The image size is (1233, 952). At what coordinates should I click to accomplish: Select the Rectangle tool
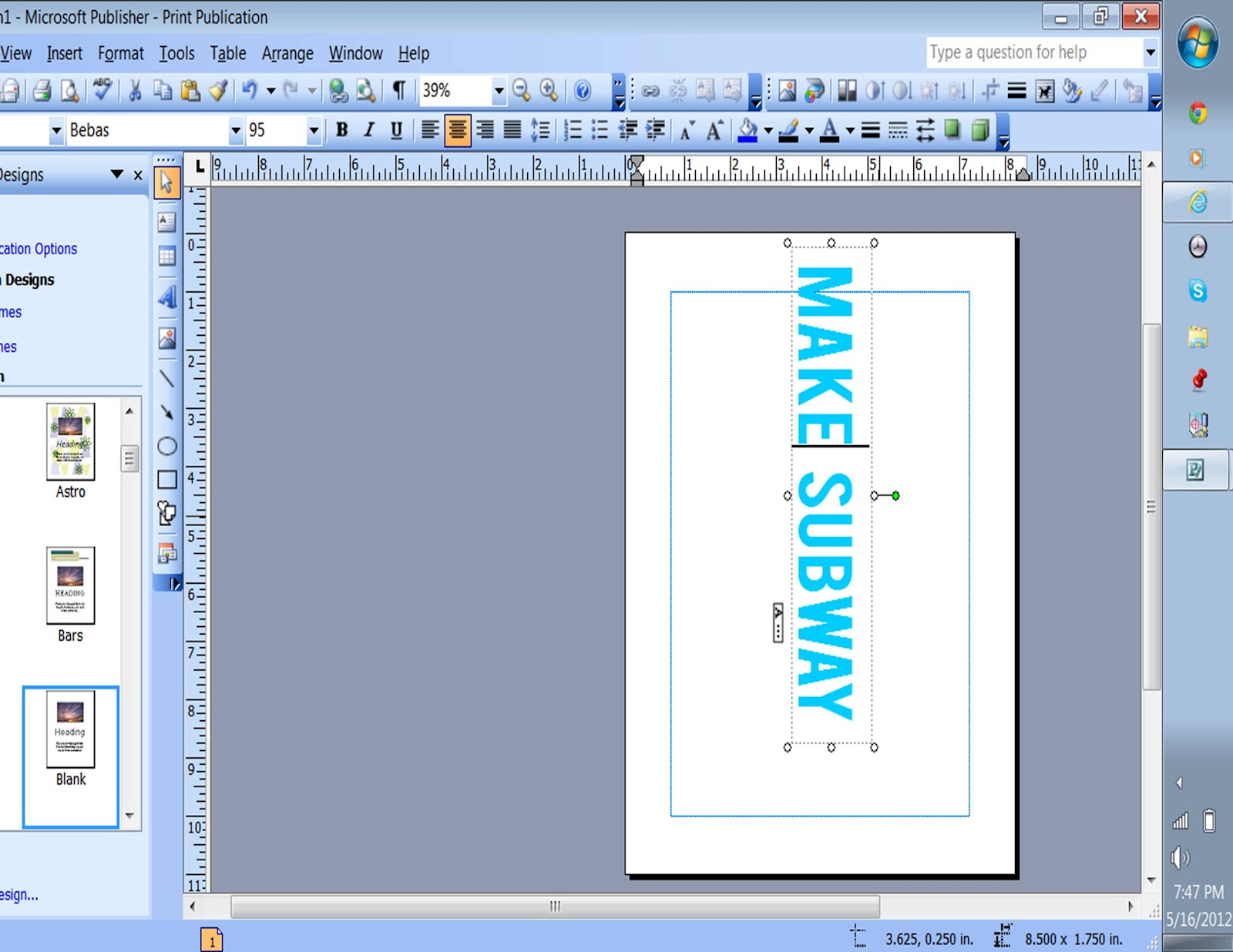(166, 479)
